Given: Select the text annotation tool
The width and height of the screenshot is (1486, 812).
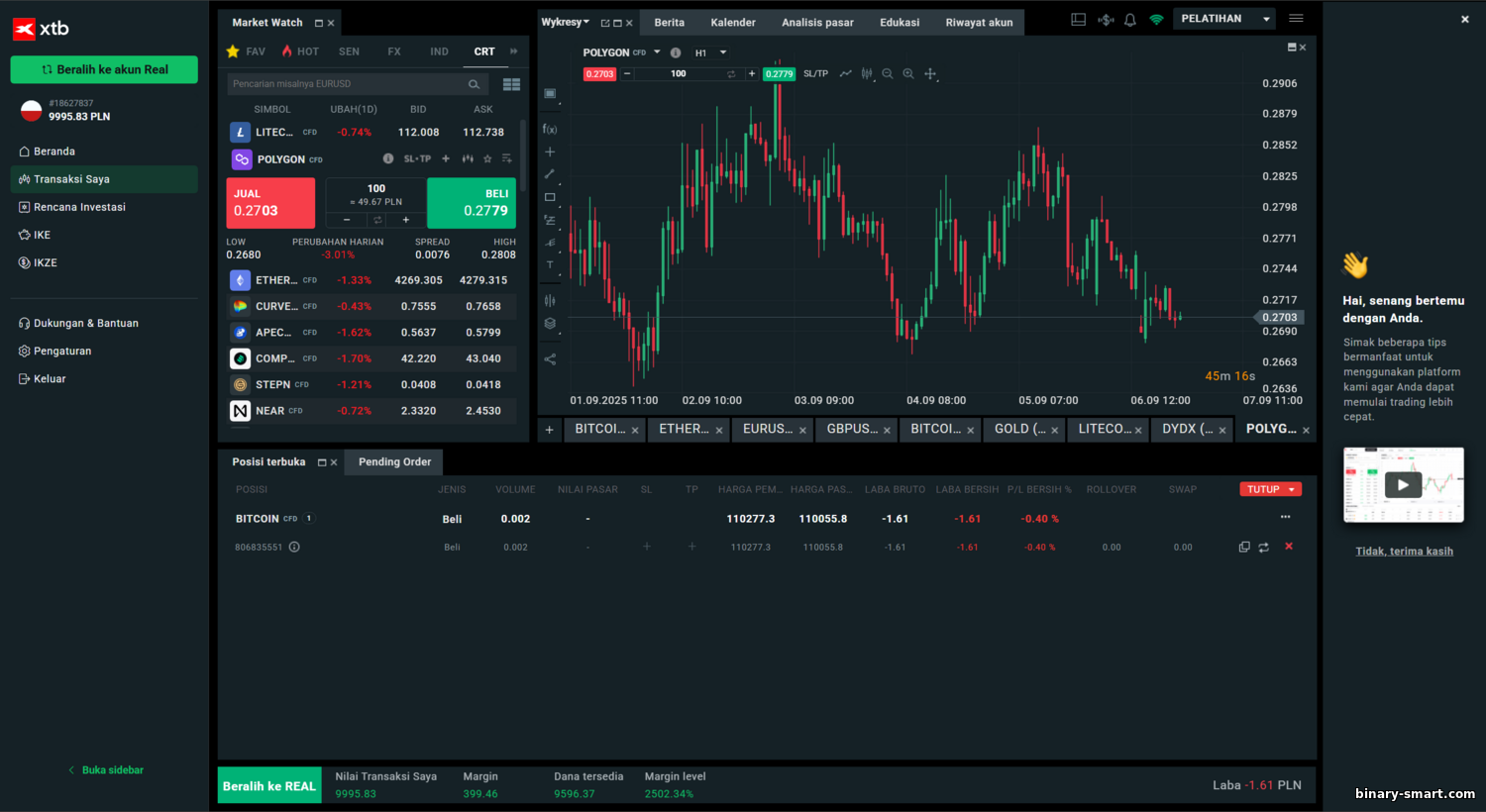Looking at the screenshot, I should (550, 264).
